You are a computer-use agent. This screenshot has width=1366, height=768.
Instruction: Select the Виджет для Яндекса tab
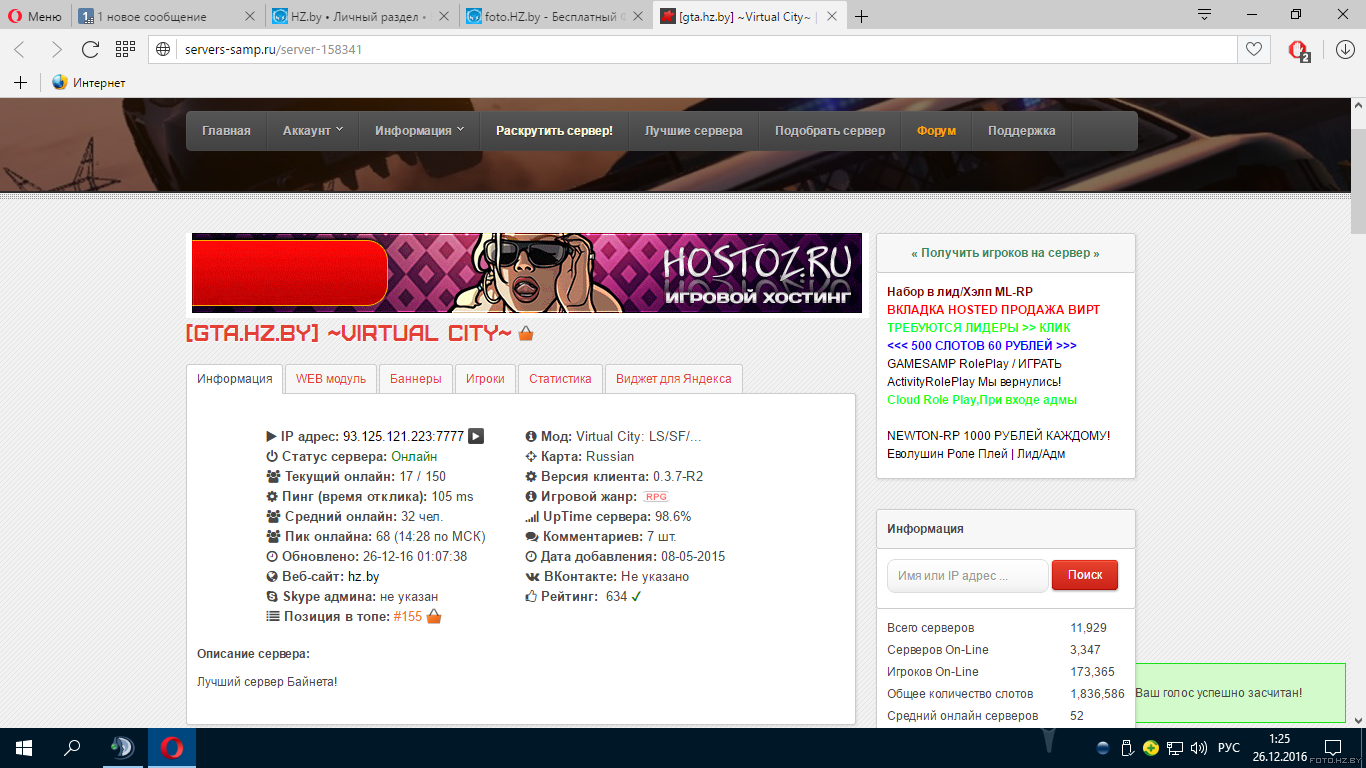(673, 379)
